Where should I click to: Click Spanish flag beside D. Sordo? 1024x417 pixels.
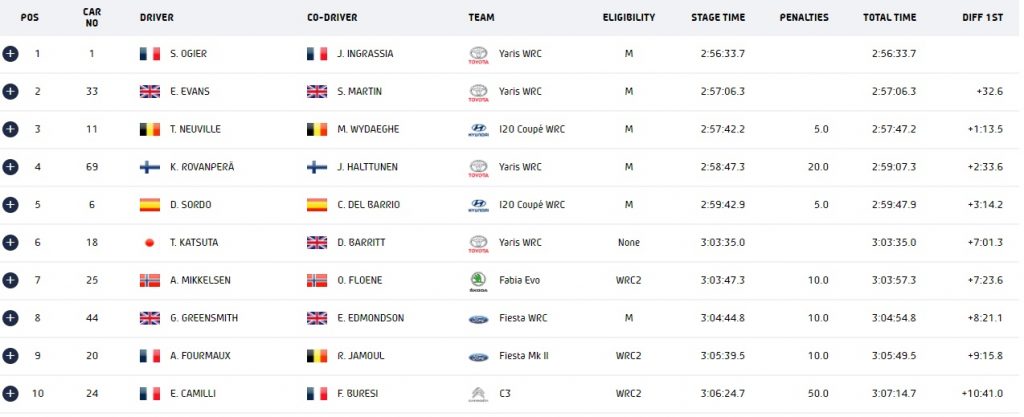tap(150, 205)
